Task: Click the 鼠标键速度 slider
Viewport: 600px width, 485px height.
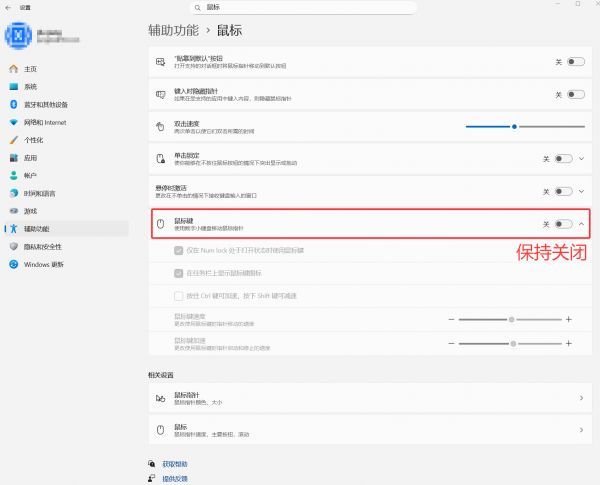Action: click(510, 319)
